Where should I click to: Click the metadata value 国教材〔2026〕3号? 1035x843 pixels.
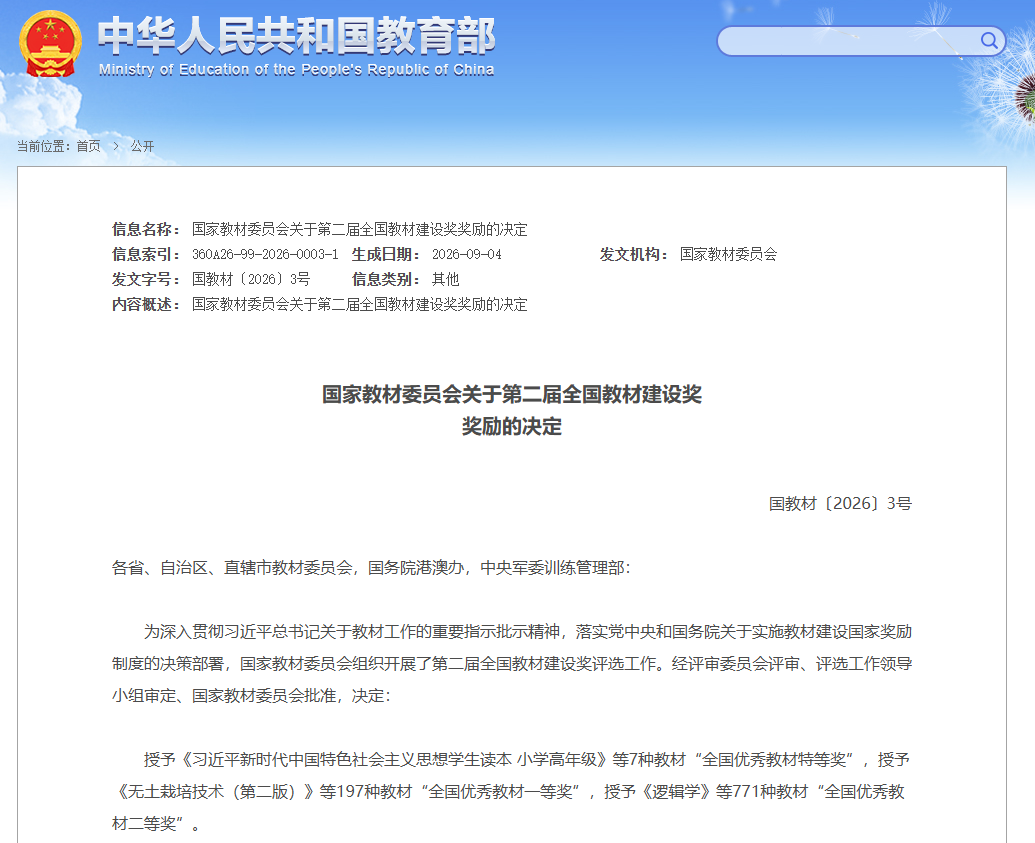coord(251,279)
